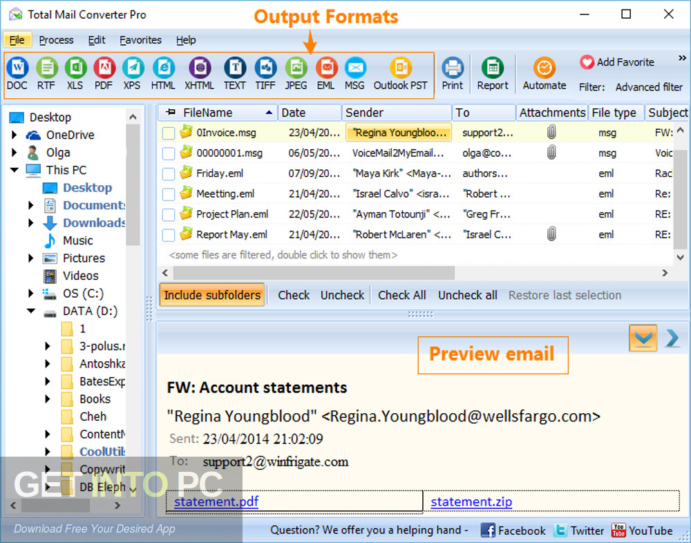Open Advanced filter
The height and width of the screenshot is (543, 691).
[649, 87]
